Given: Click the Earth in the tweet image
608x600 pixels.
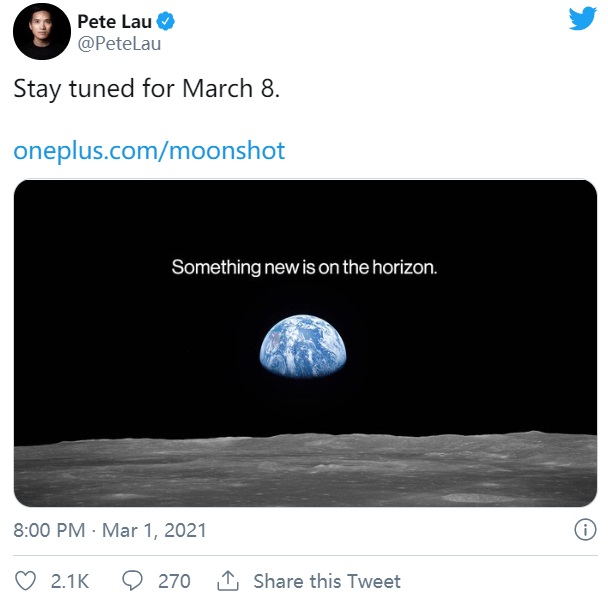Looking at the screenshot, I should pos(303,346).
